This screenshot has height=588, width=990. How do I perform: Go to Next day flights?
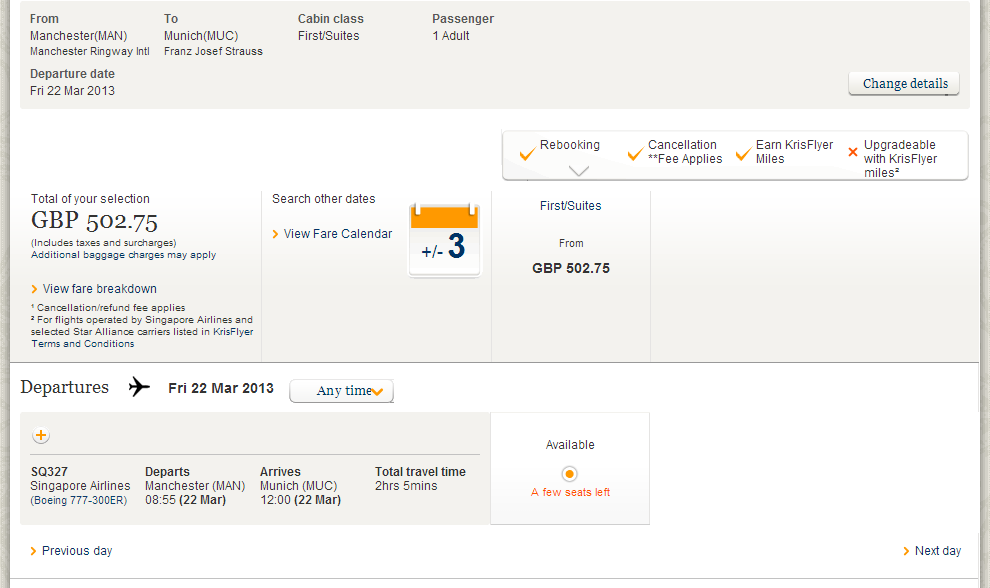click(x=937, y=551)
